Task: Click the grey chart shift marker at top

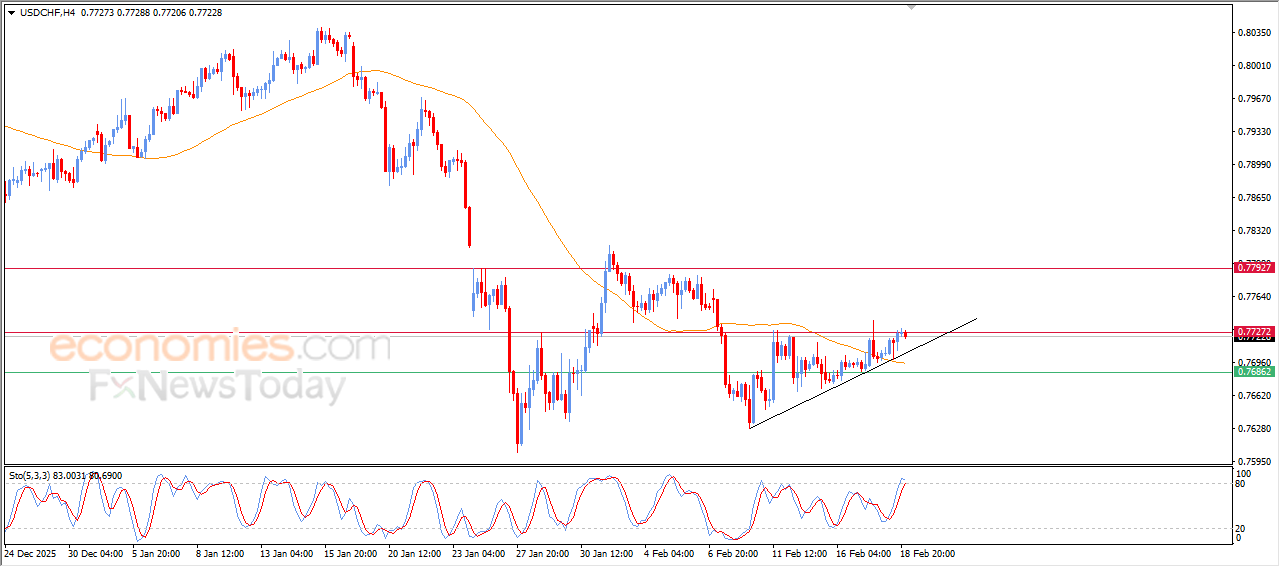Action: 911,7
